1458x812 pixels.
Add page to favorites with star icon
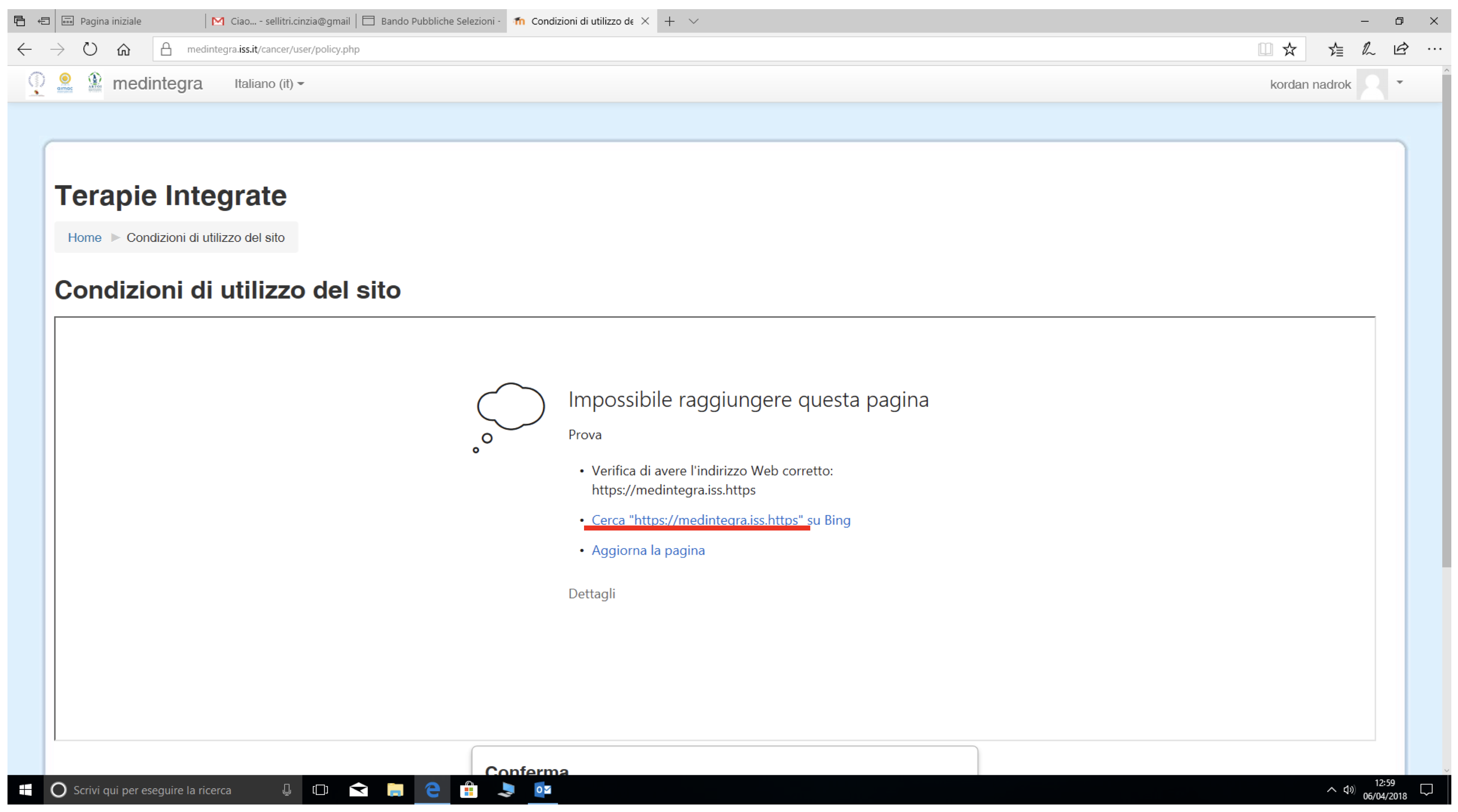[1289, 49]
